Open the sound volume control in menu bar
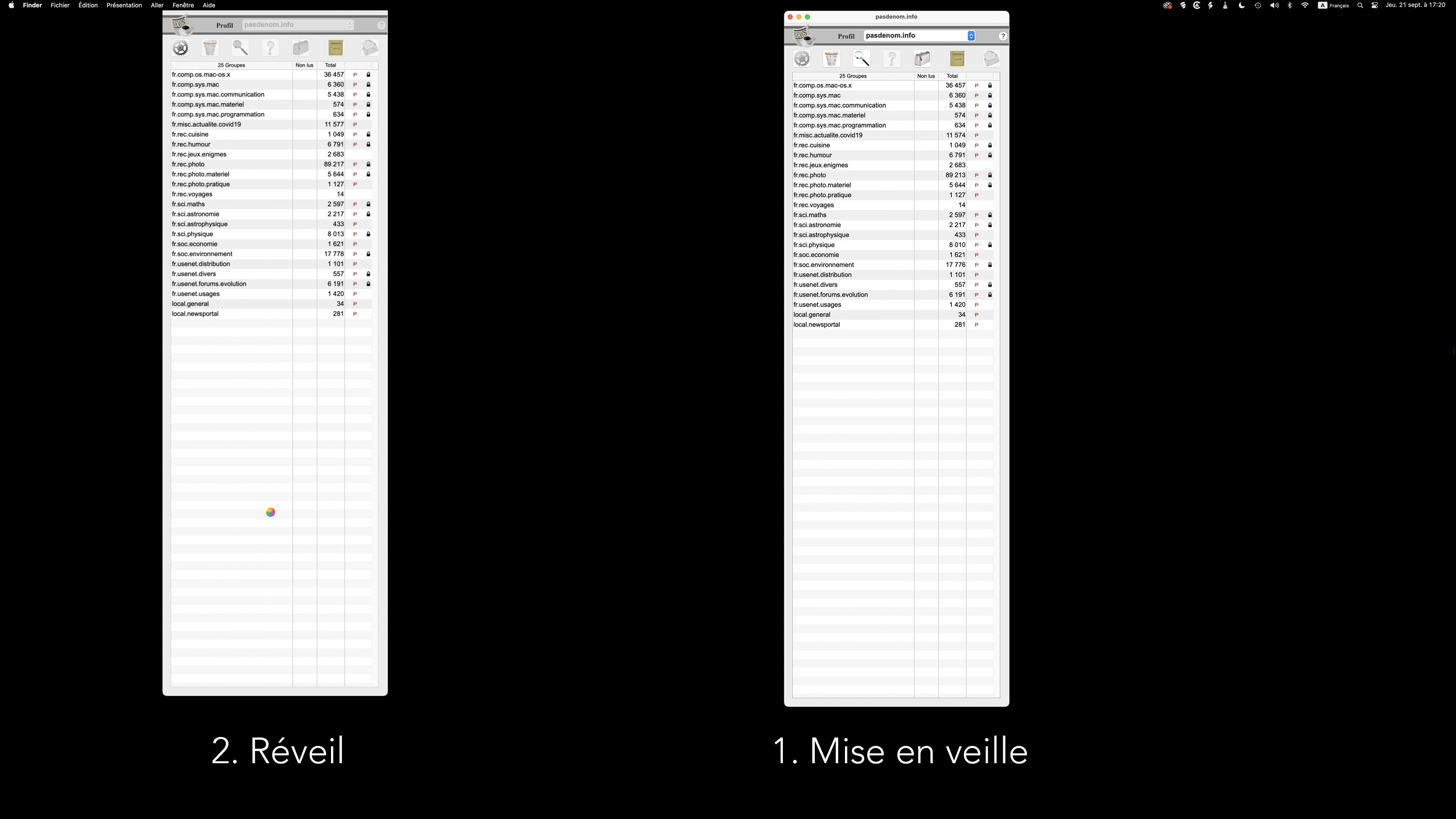 1274,5
